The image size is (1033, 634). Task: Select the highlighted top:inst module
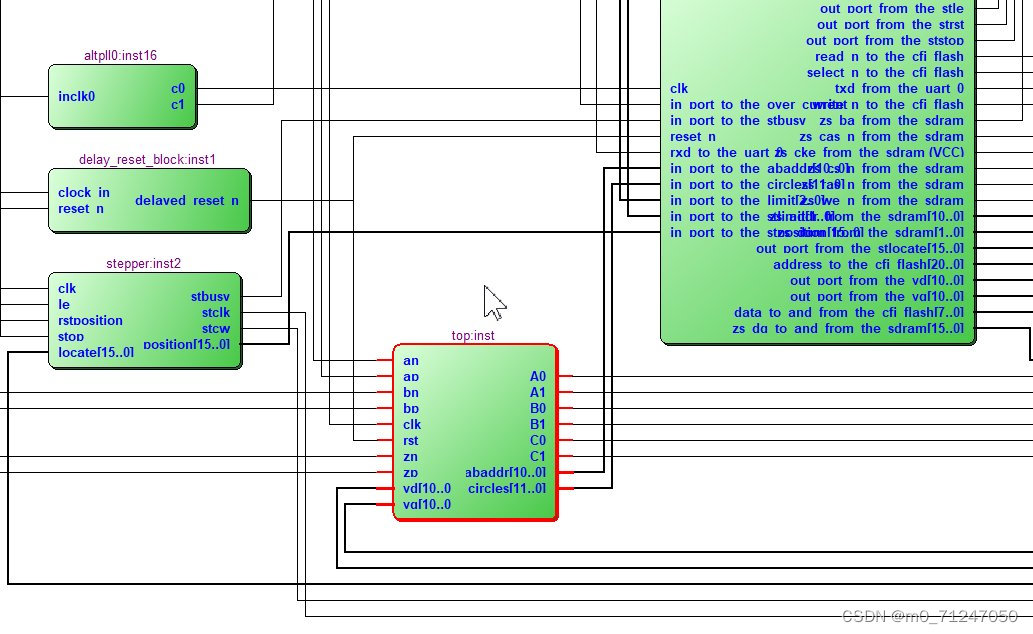(x=475, y=430)
